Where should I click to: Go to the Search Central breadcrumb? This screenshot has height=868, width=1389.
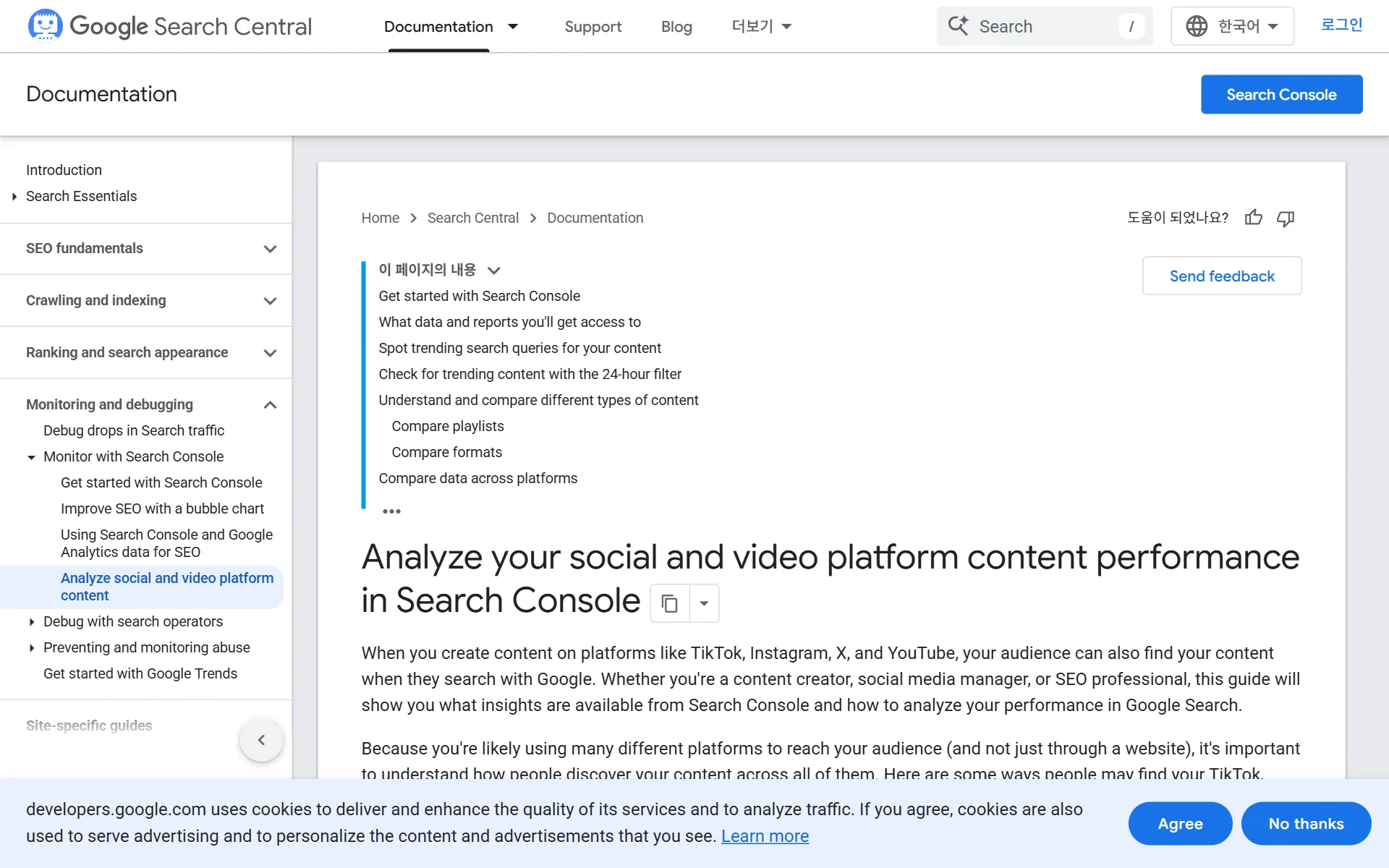473,218
